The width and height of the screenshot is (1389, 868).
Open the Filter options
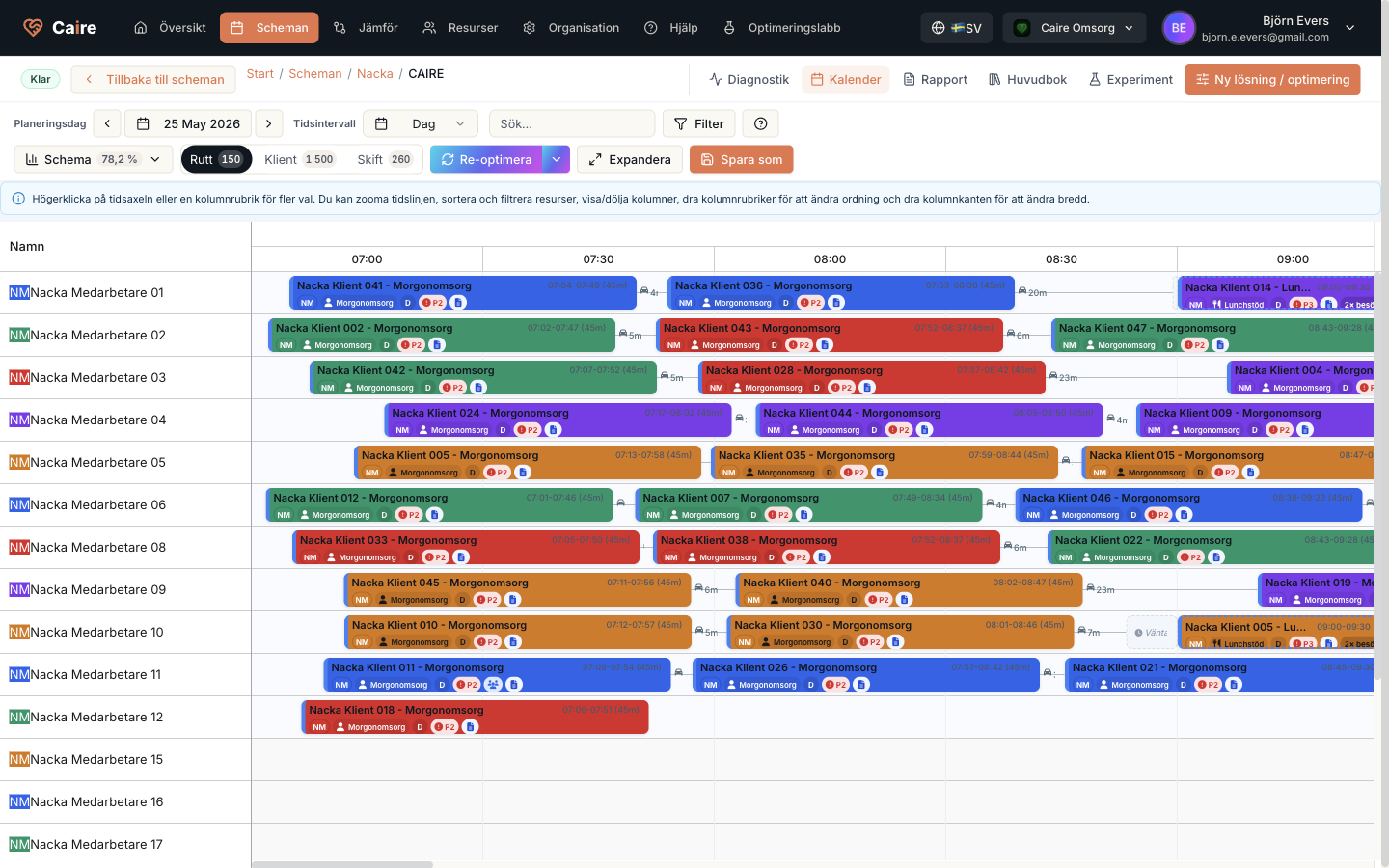pos(699,123)
